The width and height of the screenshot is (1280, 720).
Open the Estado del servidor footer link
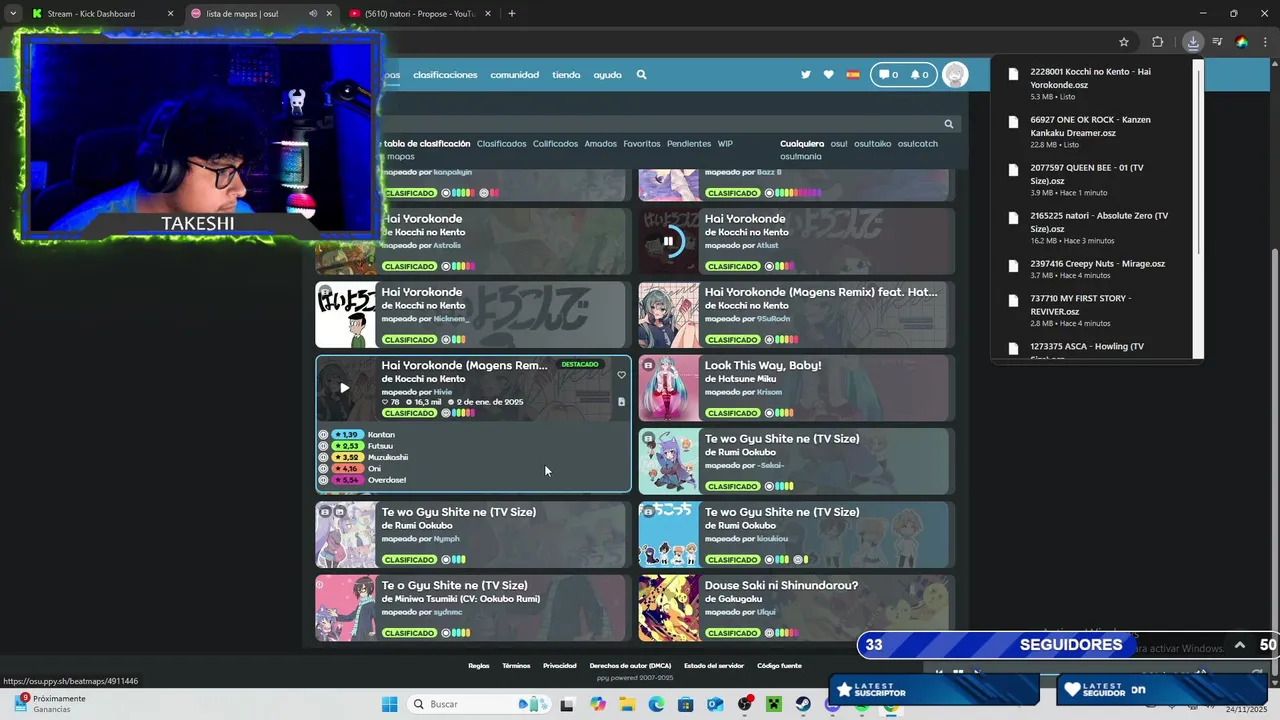coord(714,666)
